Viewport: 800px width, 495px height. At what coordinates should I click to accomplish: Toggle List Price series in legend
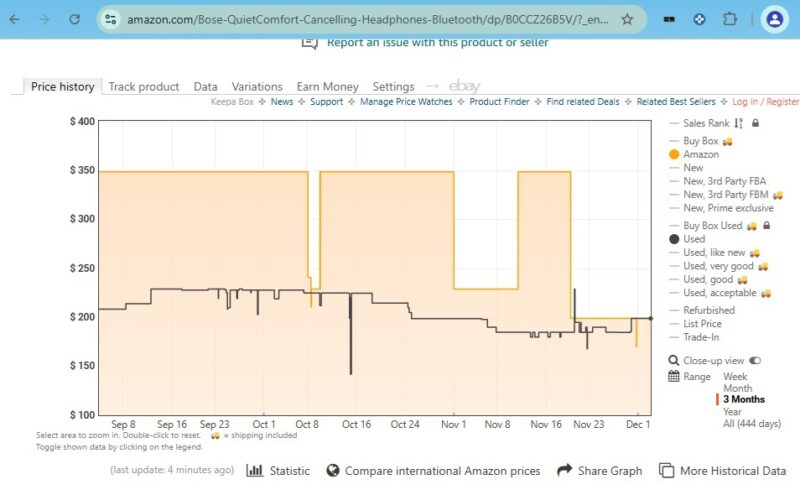(x=702, y=324)
